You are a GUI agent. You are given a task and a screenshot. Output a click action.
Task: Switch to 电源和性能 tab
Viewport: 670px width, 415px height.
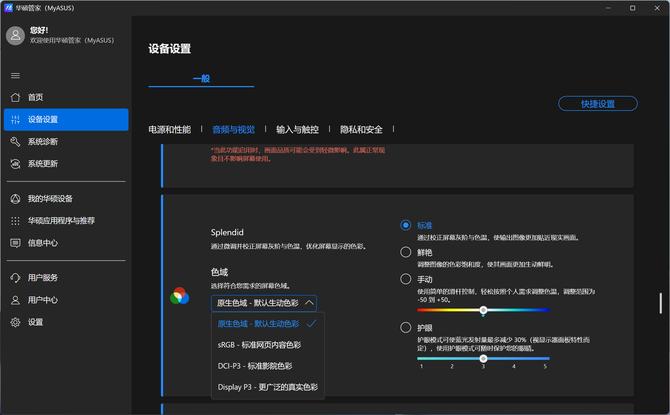click(169, 129)
